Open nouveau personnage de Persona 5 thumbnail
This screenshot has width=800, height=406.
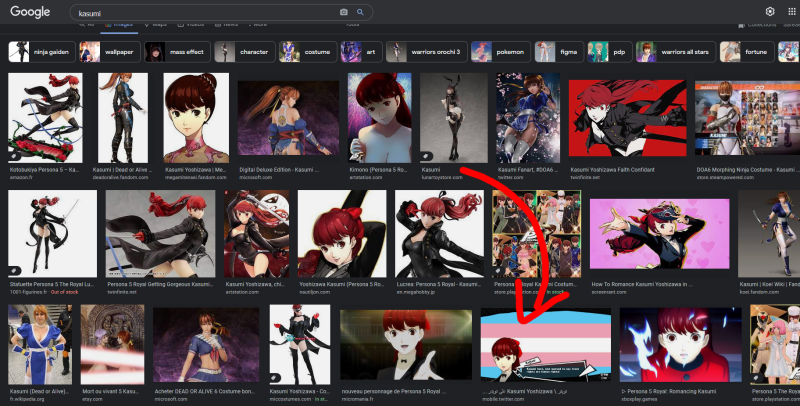point(406,345)
